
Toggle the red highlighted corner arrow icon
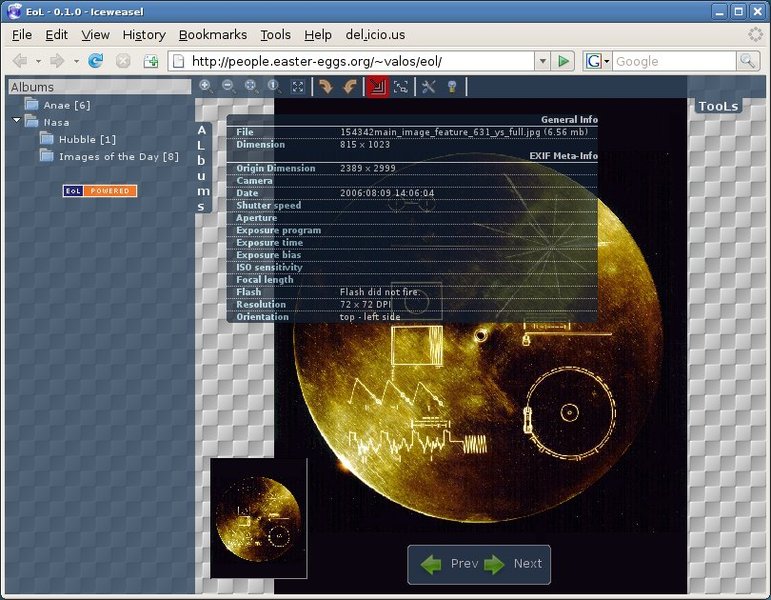click(x=377, y=87)
